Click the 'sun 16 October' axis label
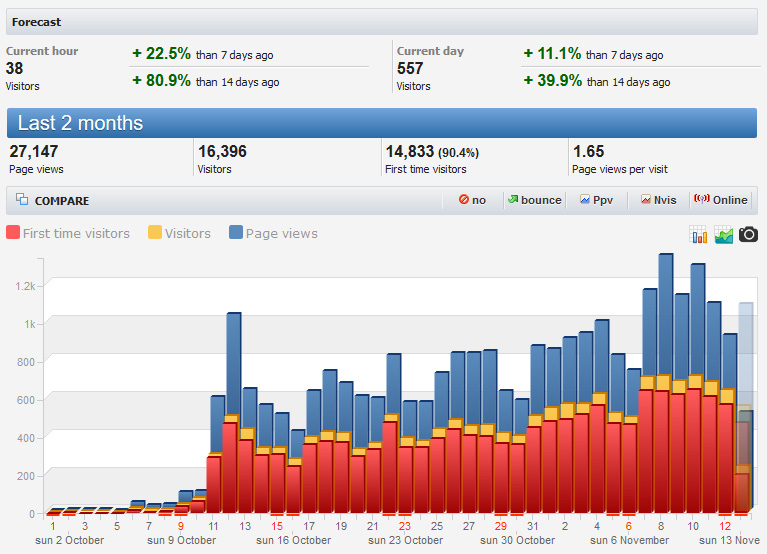This screenshot has height=554, width=767. point(293,541)
